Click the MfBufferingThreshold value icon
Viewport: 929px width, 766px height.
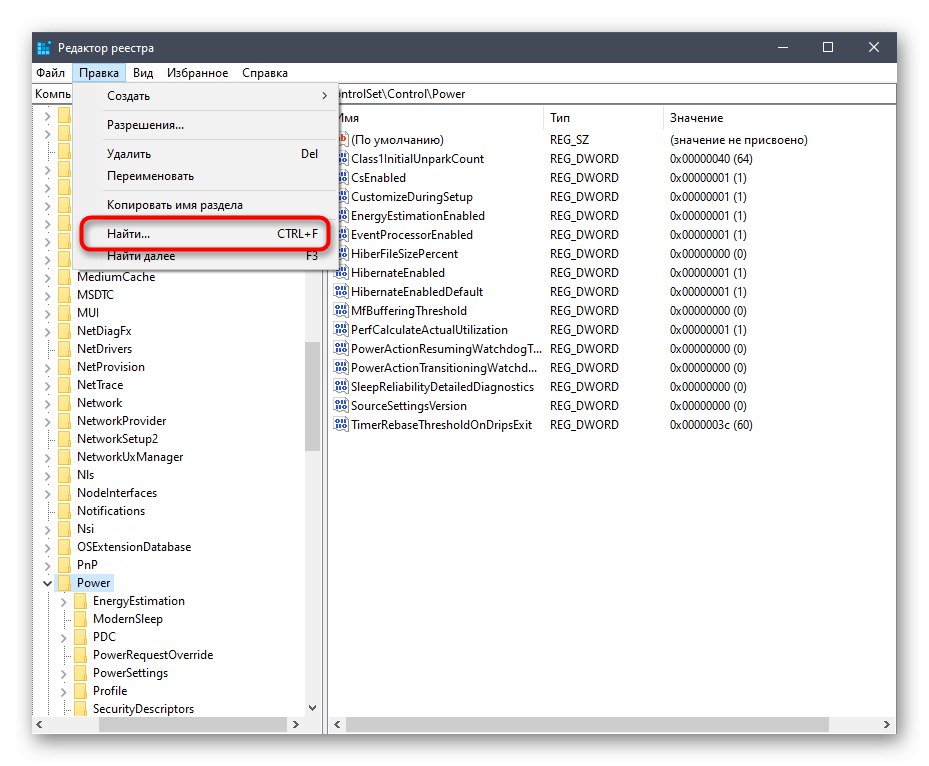coord(341,310)
